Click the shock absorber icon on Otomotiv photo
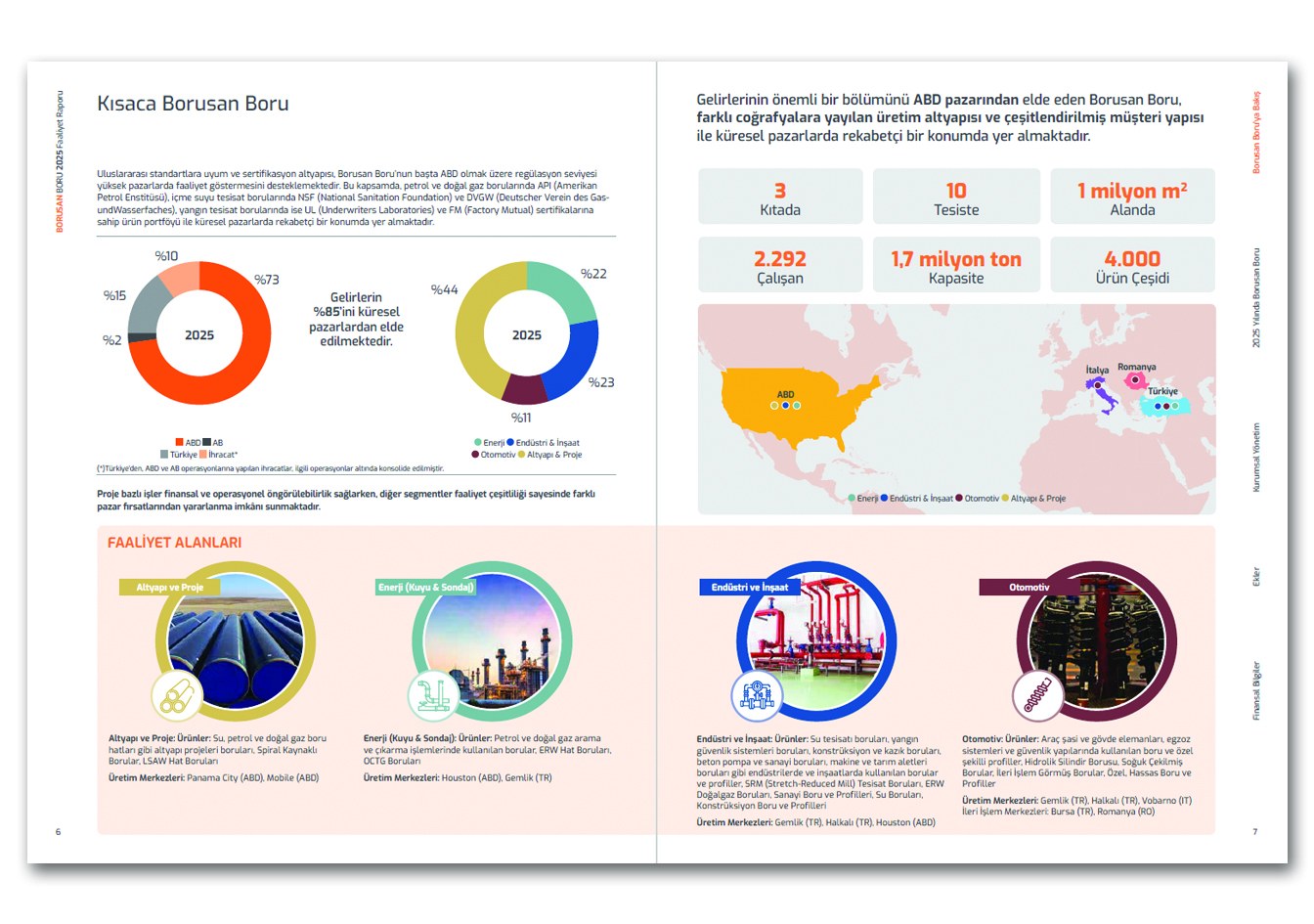Image resolution: width=1314 pixels, height=924 pixels. [1038, 696]
